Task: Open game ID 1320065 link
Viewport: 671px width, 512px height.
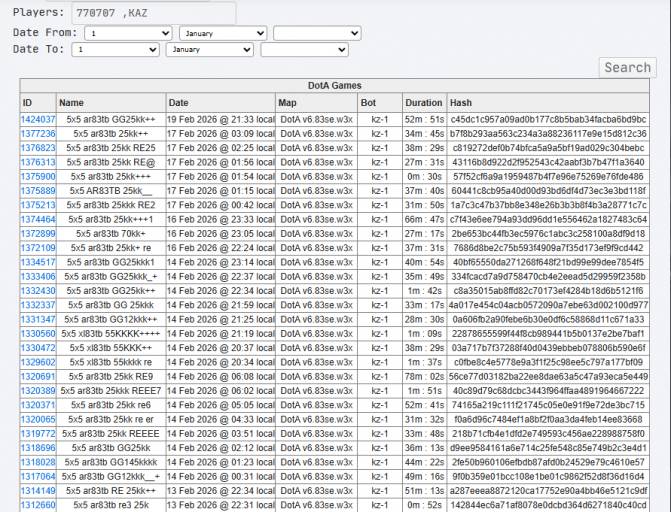Action: click(x=38, y=419)
